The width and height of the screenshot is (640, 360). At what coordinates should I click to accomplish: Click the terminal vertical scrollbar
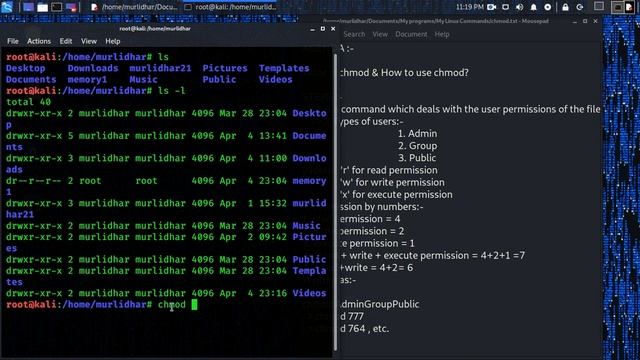pos(336,202)
